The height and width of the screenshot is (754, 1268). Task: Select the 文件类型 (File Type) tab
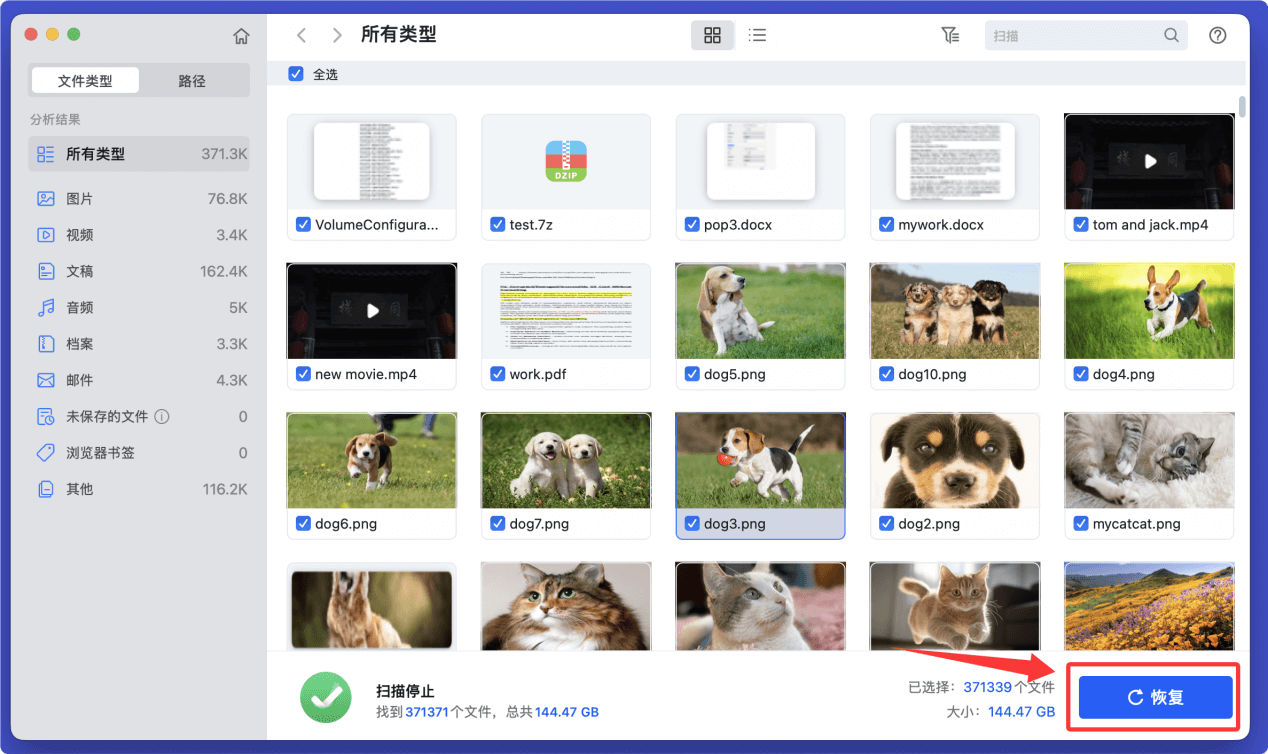(85, 79)
